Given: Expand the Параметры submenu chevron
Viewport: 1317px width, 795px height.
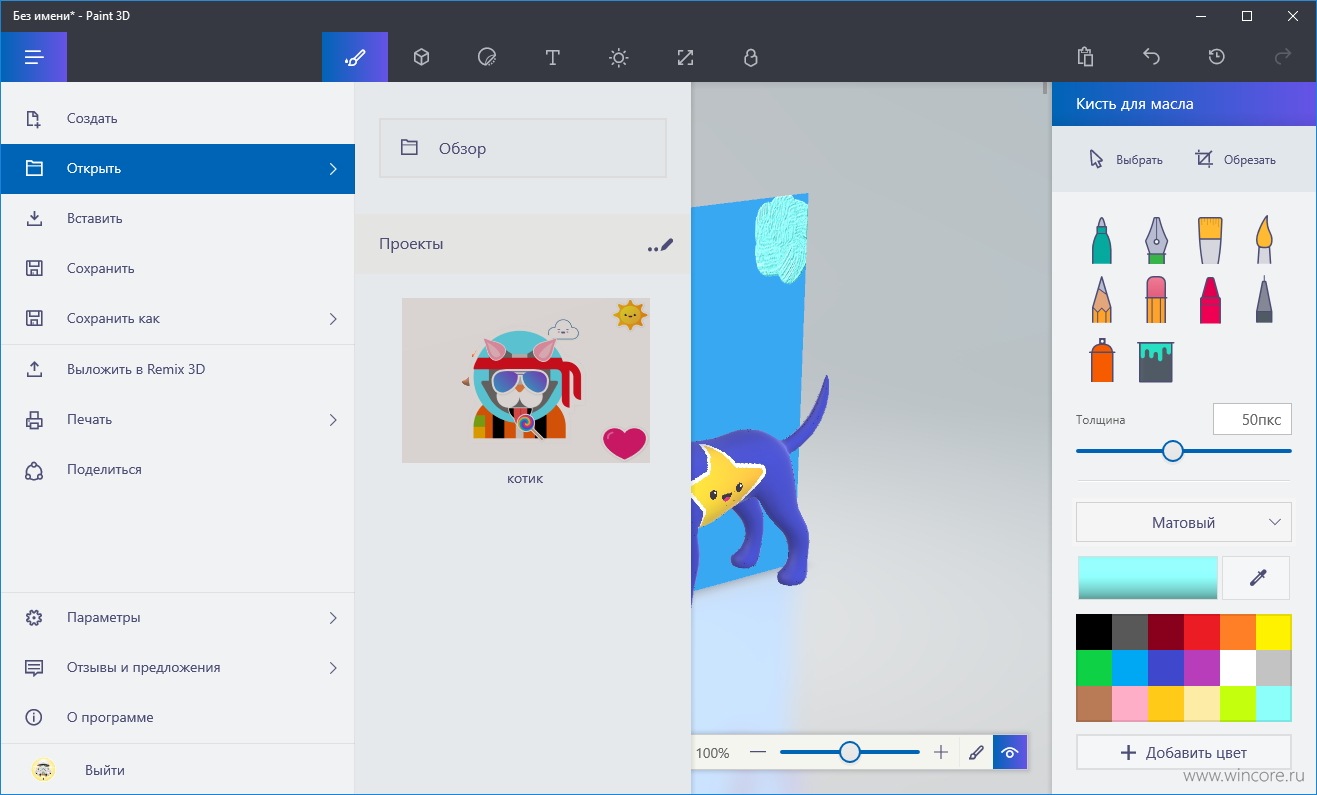Looking at the screenshot, I should click(333, 618).
